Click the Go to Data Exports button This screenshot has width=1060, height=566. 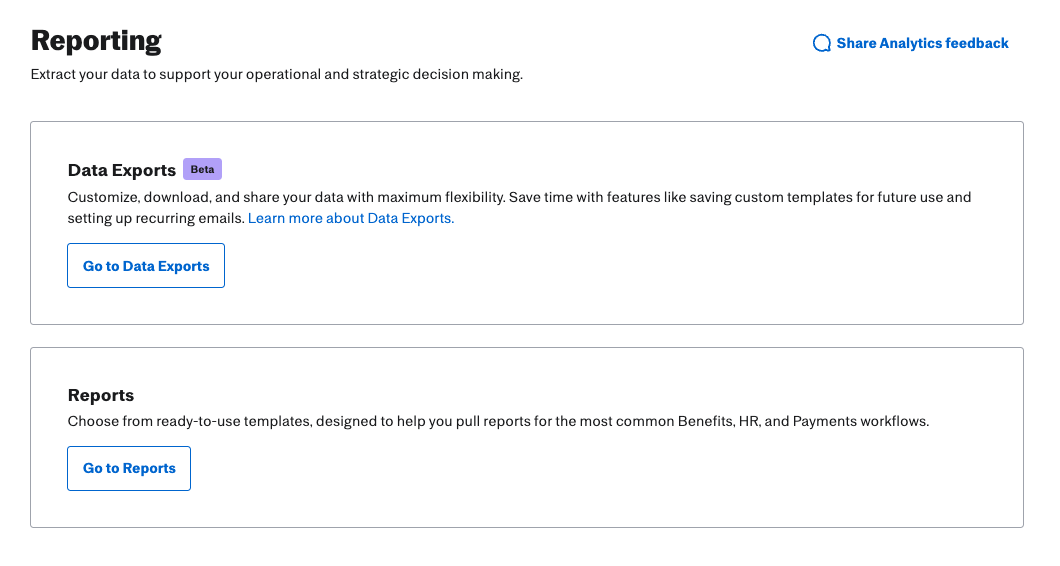[146, 266]
